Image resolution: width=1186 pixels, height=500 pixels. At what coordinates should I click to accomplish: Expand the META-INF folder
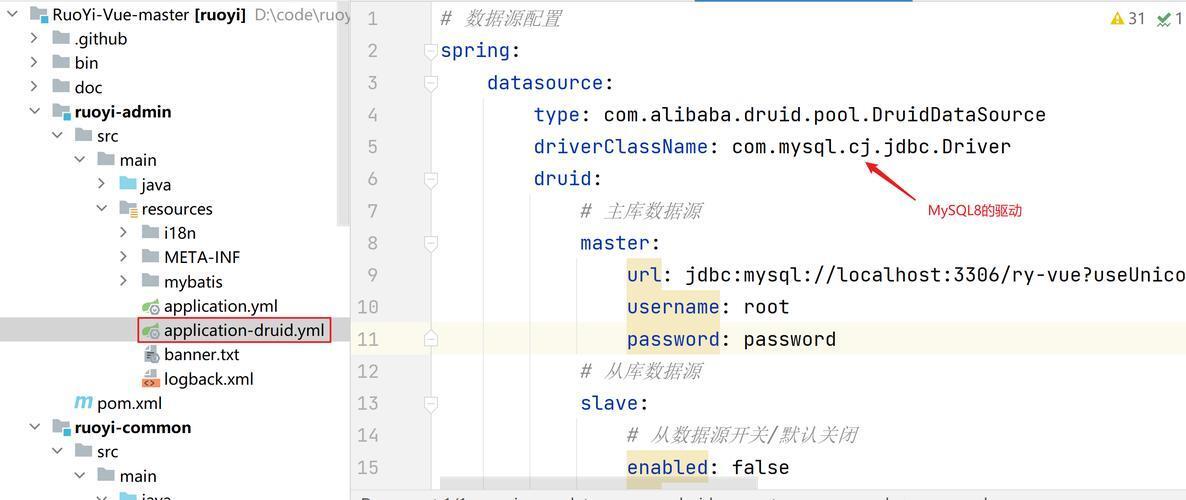point(123,257)
